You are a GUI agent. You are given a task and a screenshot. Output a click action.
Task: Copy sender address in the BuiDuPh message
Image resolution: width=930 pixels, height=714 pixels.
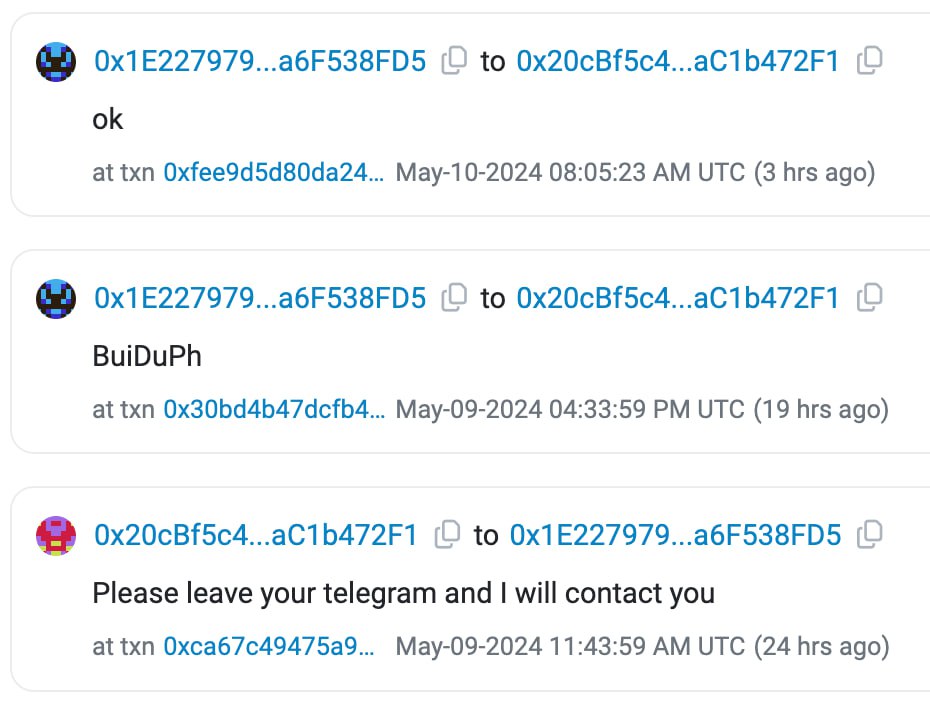point(454,297)
